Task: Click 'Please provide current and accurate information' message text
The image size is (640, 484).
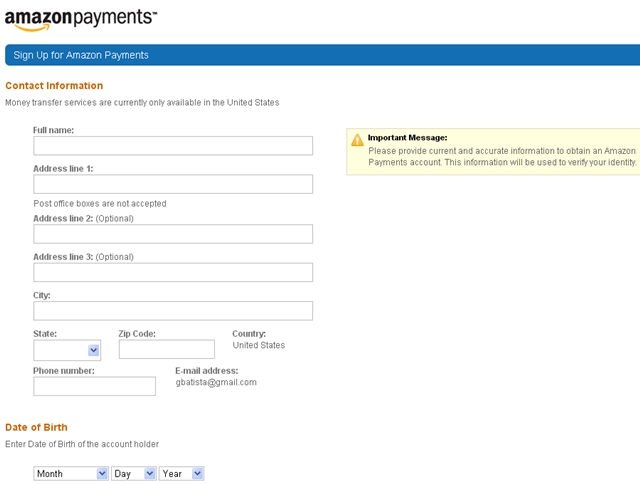Action: [x=502, y=157]
